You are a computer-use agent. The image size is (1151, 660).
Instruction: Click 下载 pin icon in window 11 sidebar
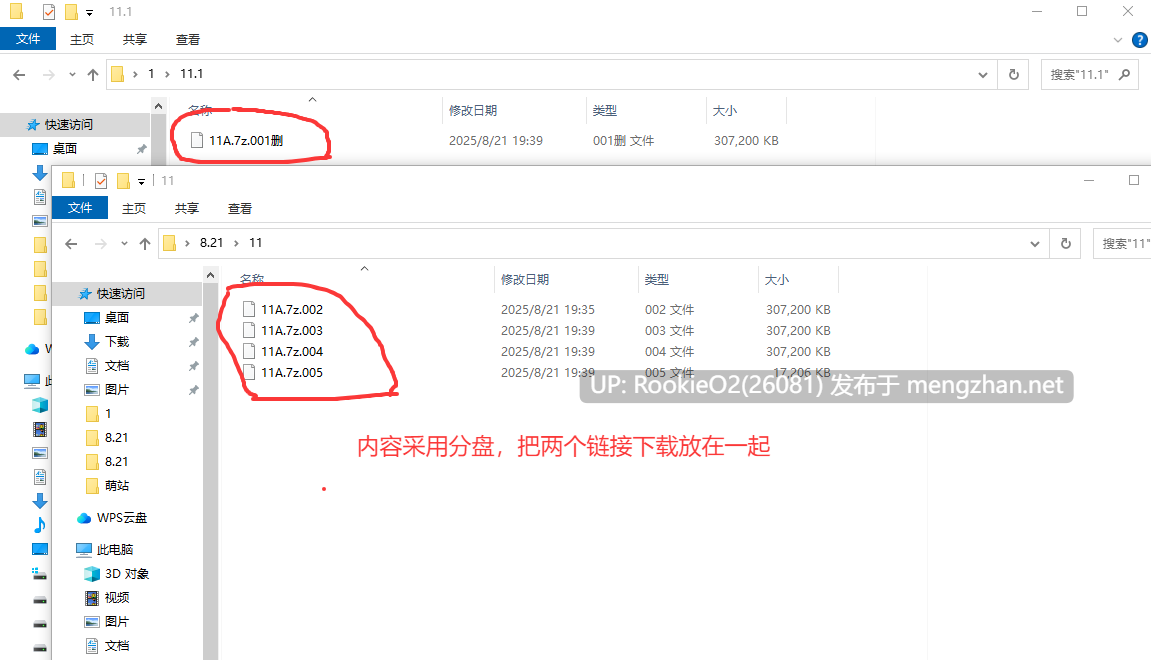tap(193, 342)
